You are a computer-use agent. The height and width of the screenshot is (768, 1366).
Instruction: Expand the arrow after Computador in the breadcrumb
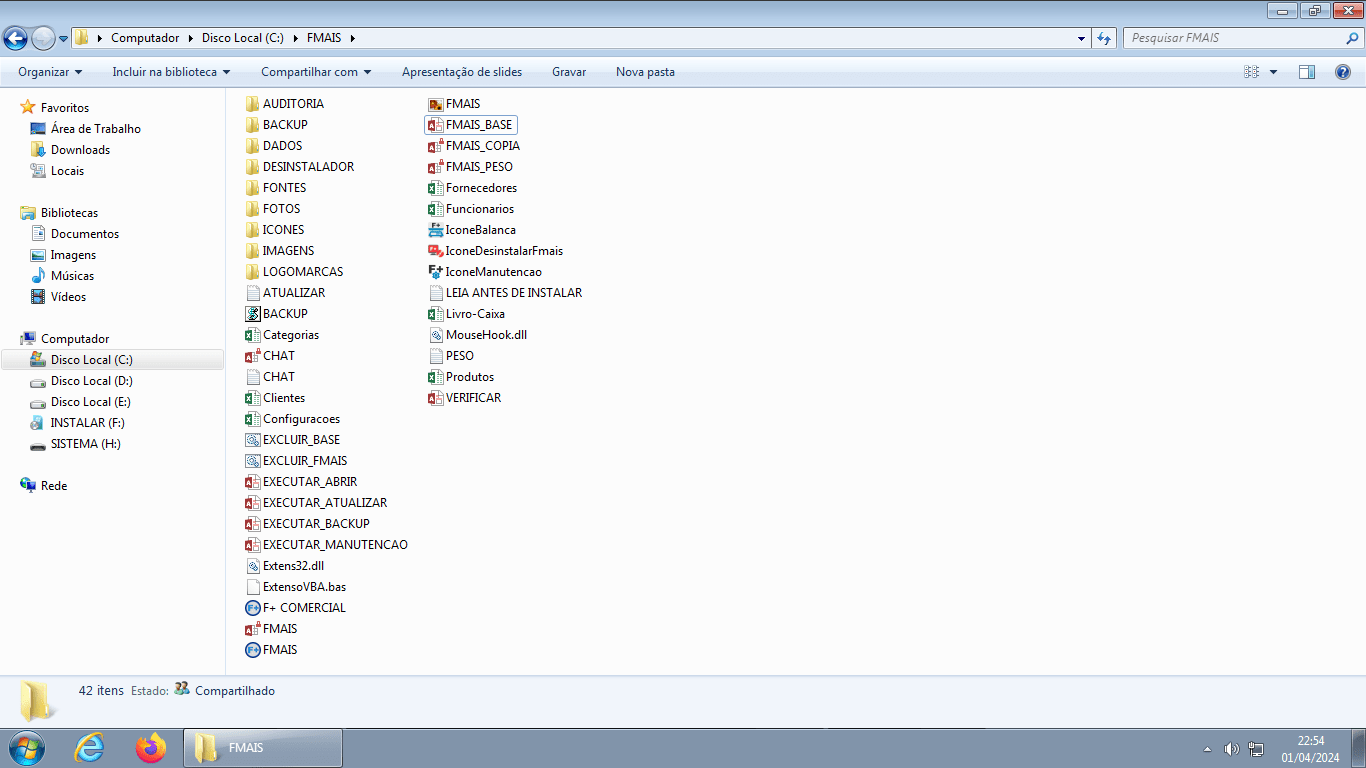(x=189, y=38)
